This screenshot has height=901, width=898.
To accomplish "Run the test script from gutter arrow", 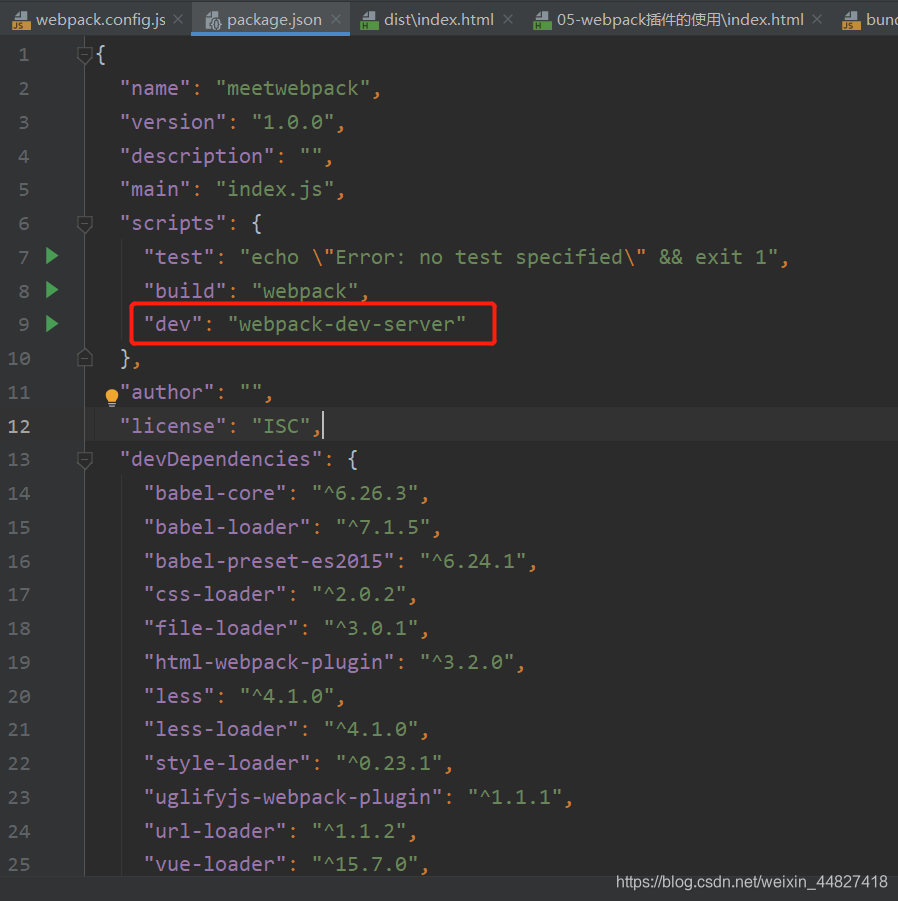I will [x=52, y=256].
